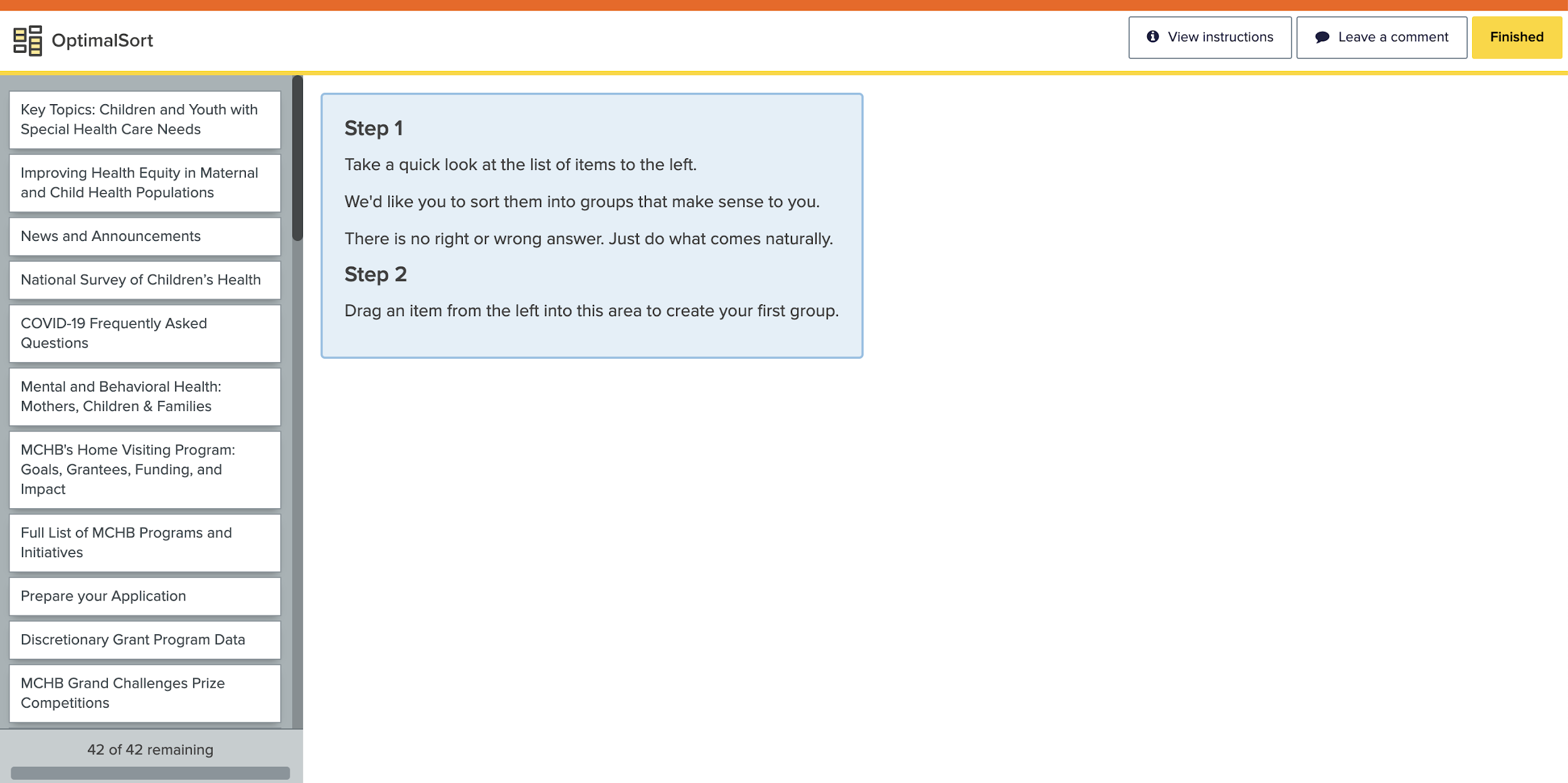
Task: Select Discretionary Grant Program Data card
Action: [145, 640]
